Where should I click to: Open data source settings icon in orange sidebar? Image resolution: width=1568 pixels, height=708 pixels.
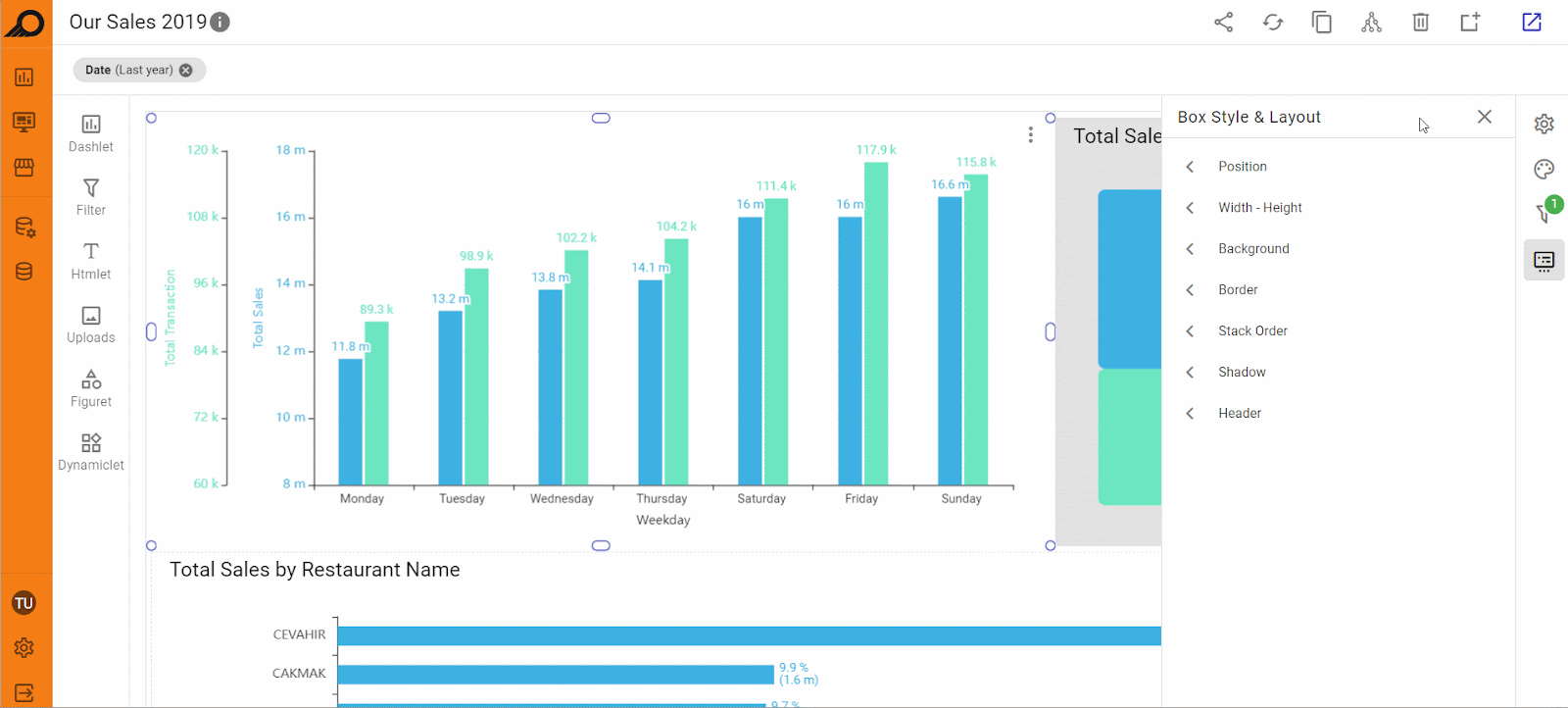coord(24,228)
